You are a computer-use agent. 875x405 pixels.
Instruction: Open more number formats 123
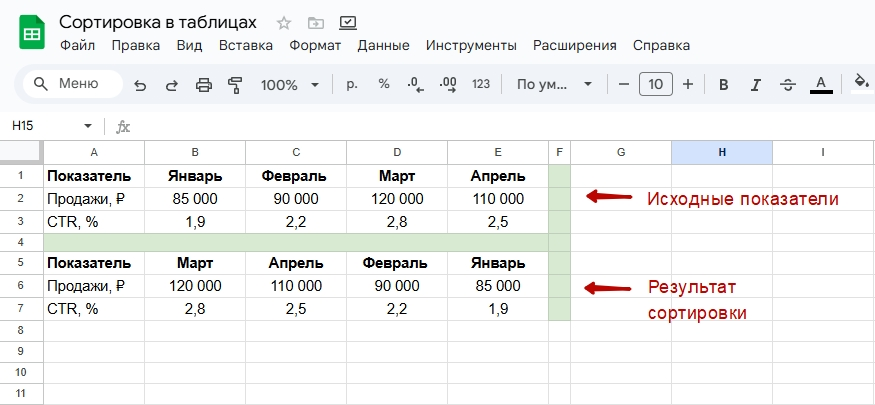[480, 84]
